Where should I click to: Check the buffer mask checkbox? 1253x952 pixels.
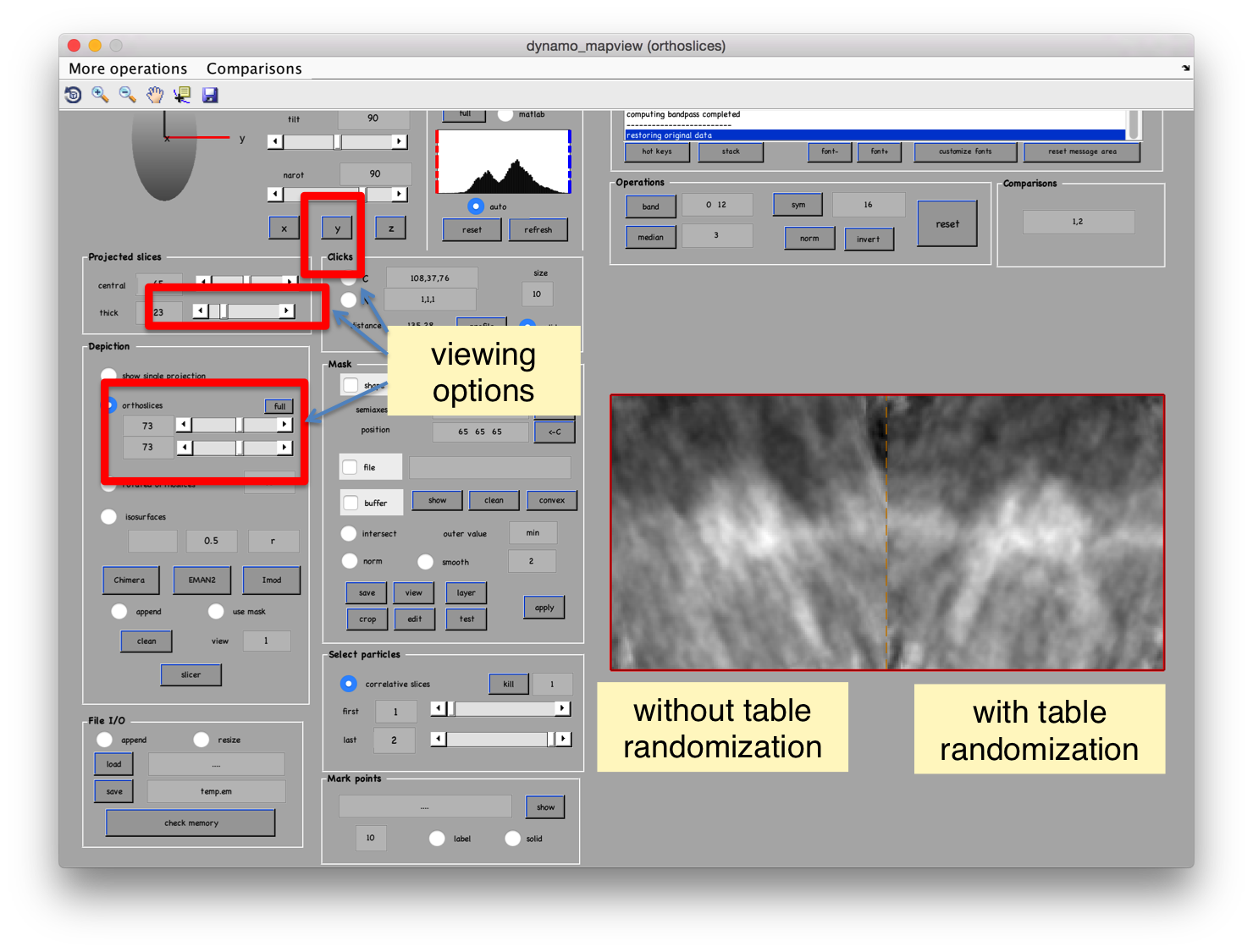(351, 503)
